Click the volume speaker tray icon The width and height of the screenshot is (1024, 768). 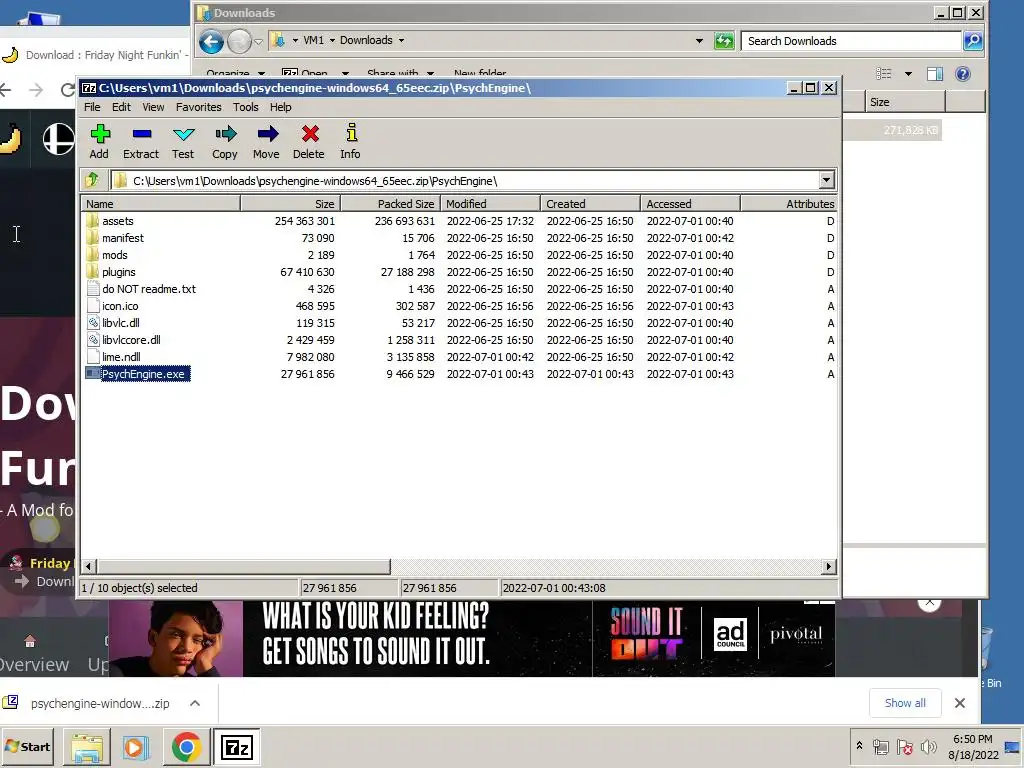[928, 746]
